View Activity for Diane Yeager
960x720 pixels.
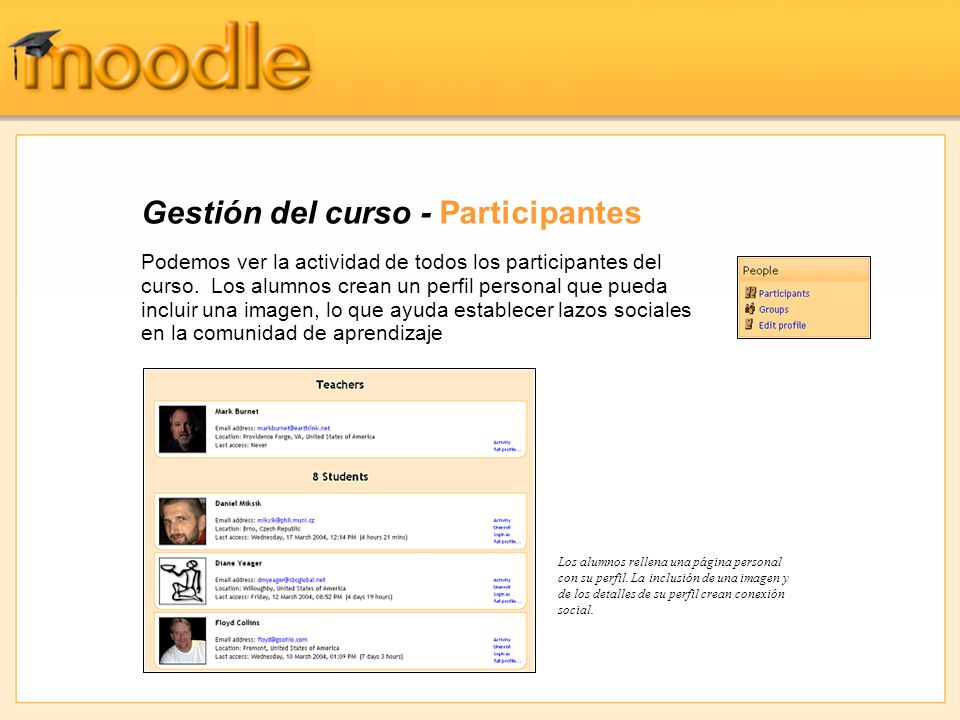501,580
